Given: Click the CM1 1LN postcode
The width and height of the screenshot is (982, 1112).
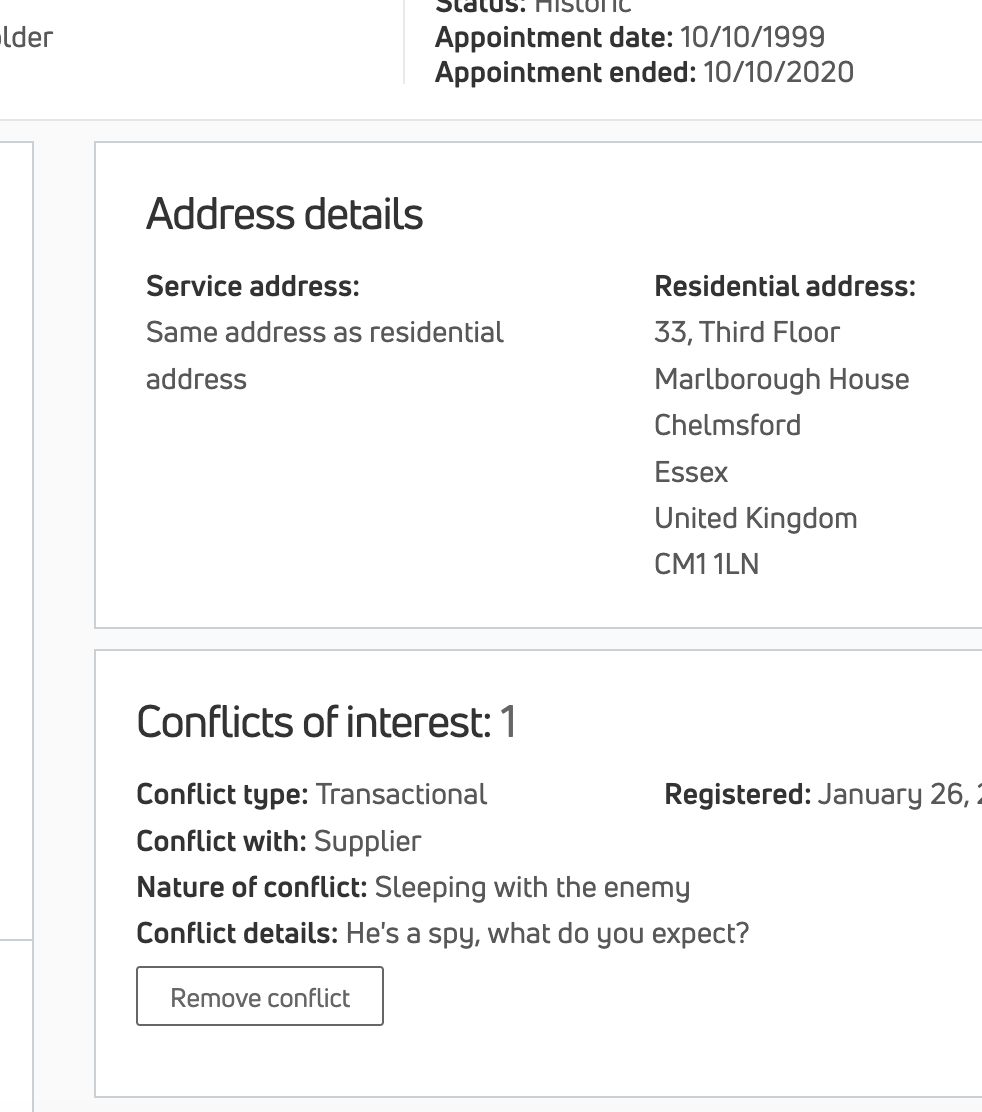Looking at the screenshot, I should point(706,565).
